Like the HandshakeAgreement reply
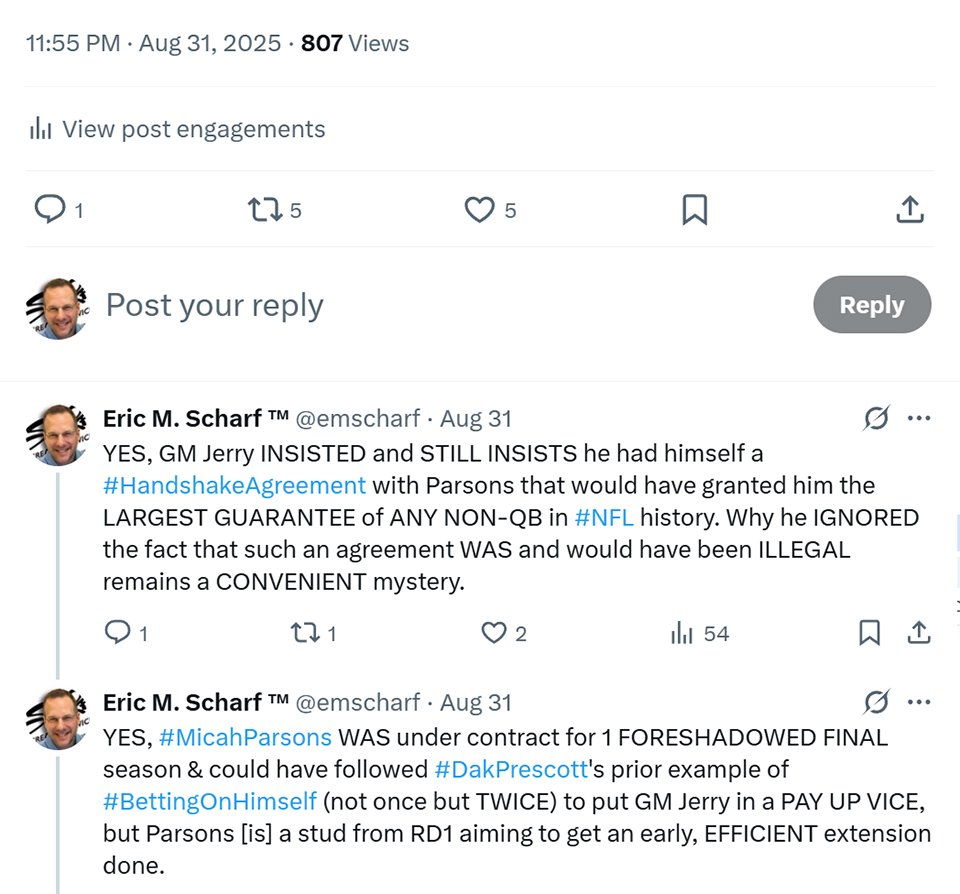Image resolution: width=960 pixels, height=894 pixels. tap(494, 632)
